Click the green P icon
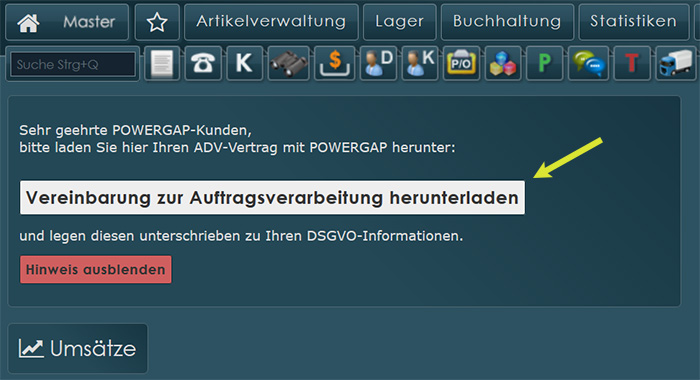The height and width of the screenshot is (380, 700). (544, 63)
